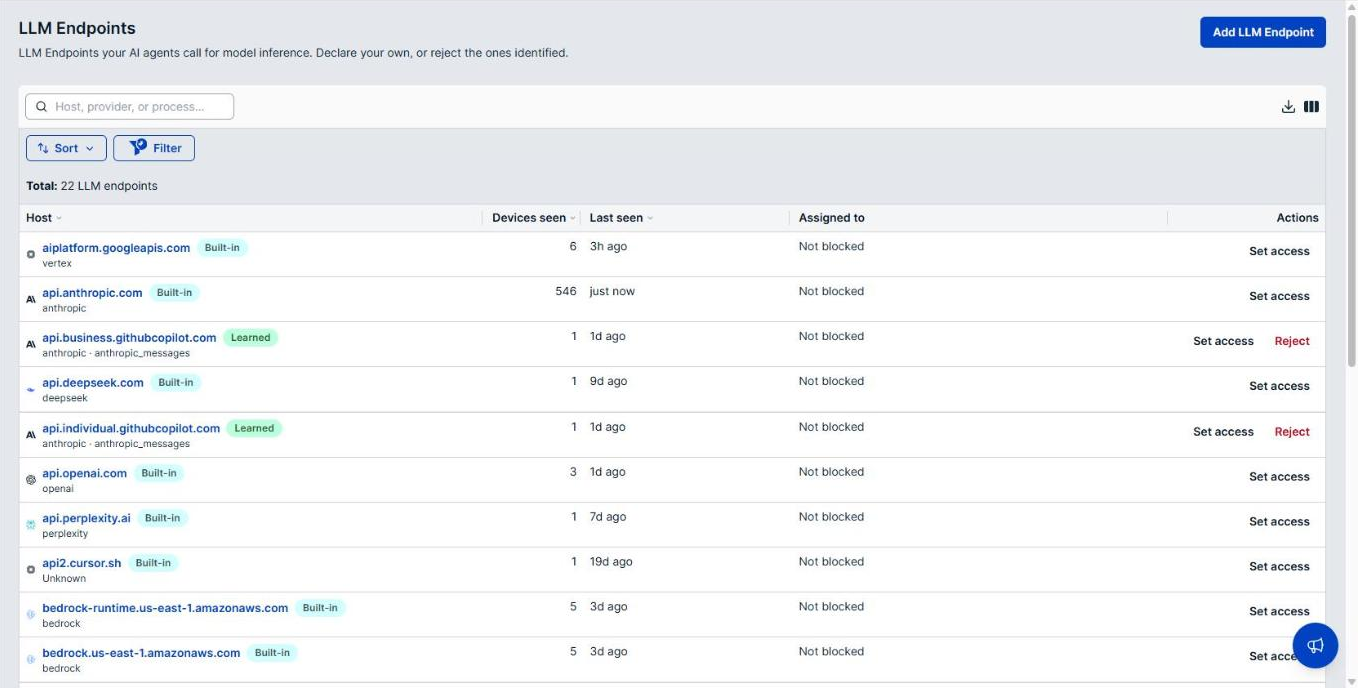Click provider icon beside aiplatform.googleapis.com
Screen dimensions: 1358x688
[31, 254]
